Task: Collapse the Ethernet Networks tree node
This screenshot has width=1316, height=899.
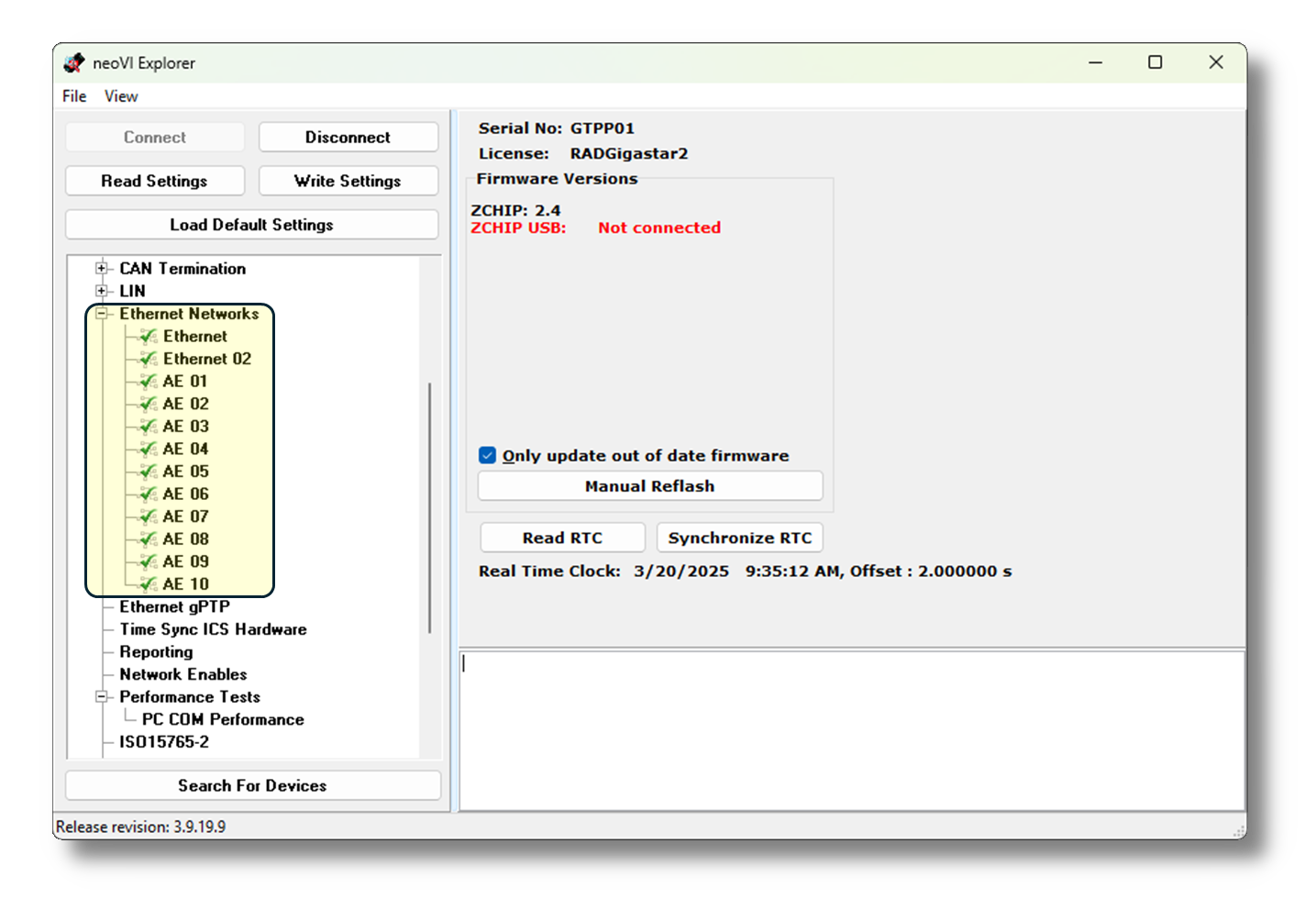Action: 102,314
